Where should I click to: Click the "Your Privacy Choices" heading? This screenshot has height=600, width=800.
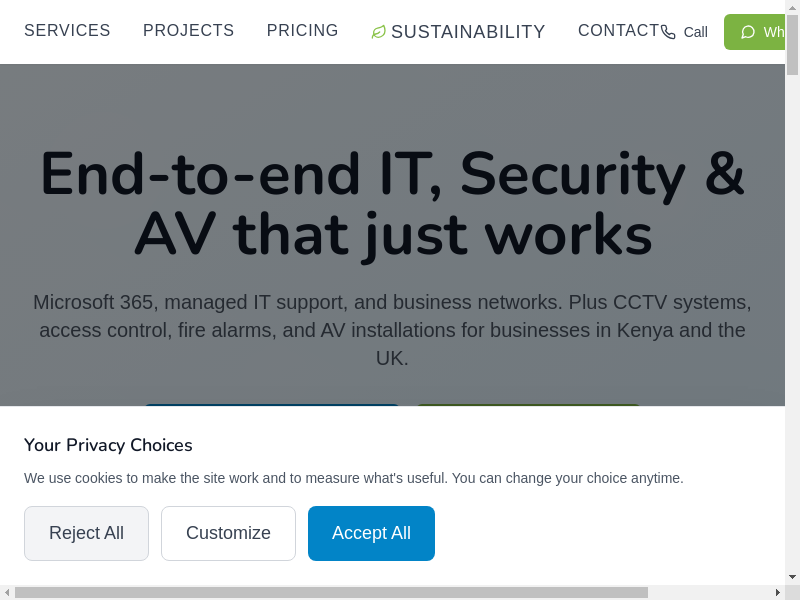[108, 445]
